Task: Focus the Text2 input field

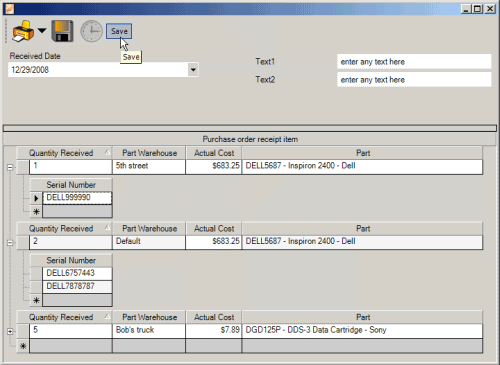Action: [x=414, y=80]
